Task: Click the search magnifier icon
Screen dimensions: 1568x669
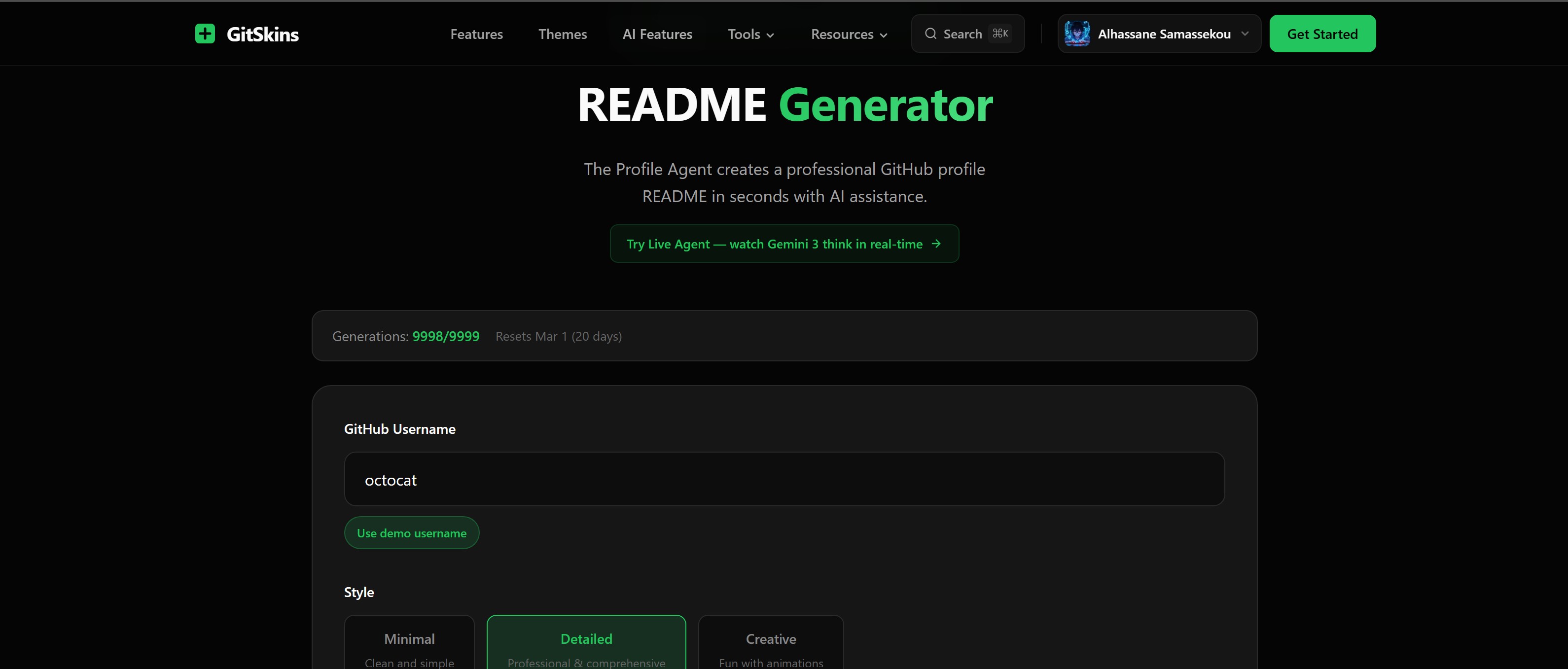Action: pos(930,34)
